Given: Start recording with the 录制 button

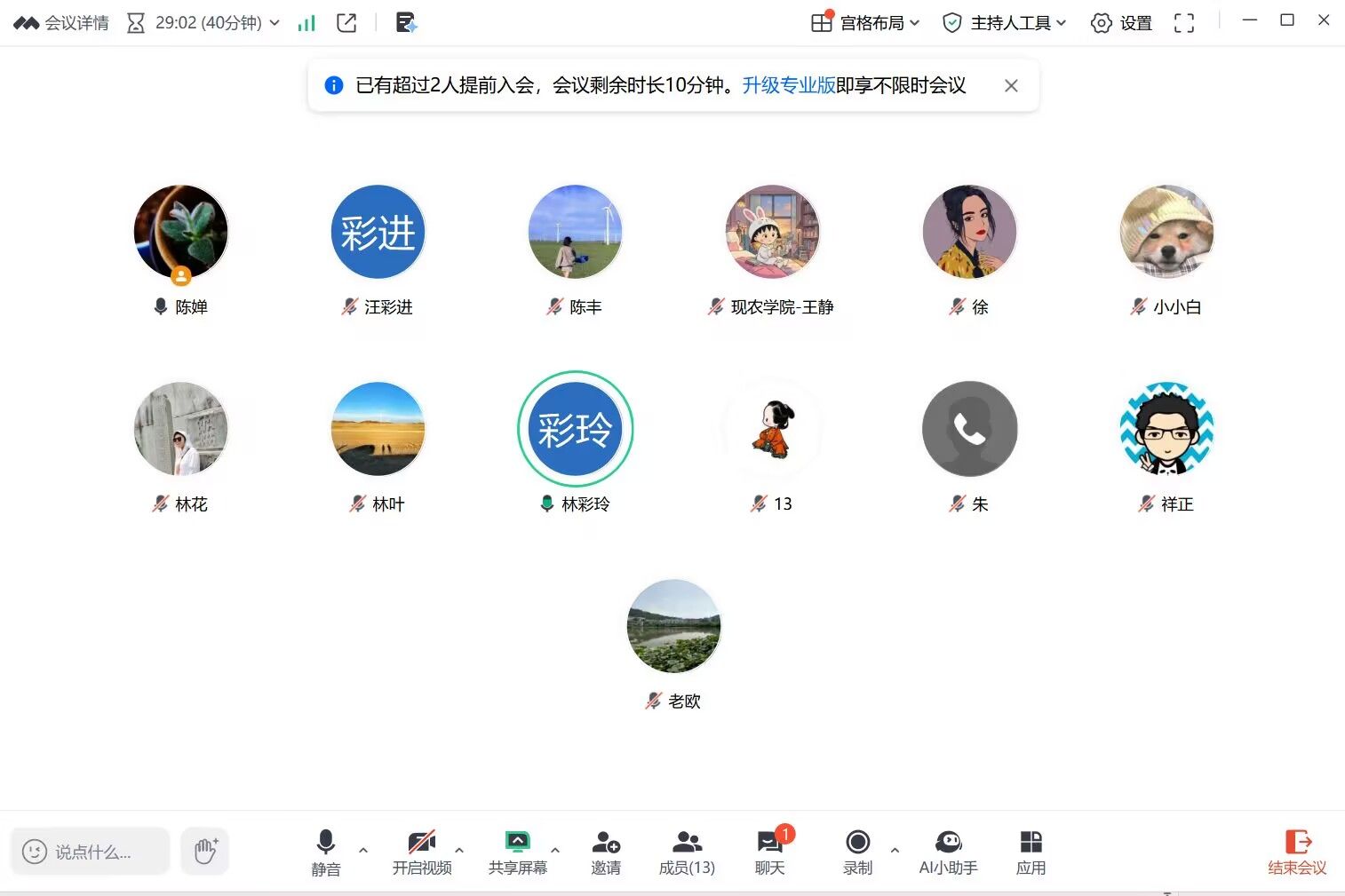Looking at the screenshot, I should coord(857,852).
